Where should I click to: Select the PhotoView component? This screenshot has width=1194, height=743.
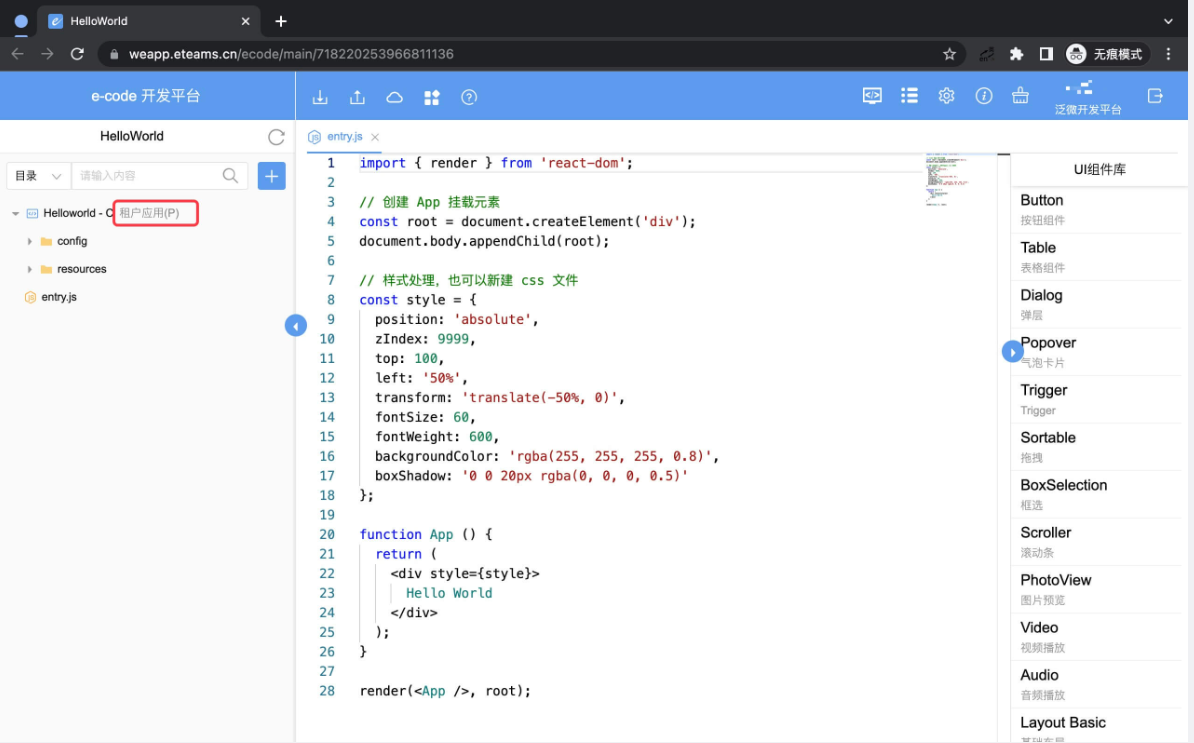[1097, 589]
